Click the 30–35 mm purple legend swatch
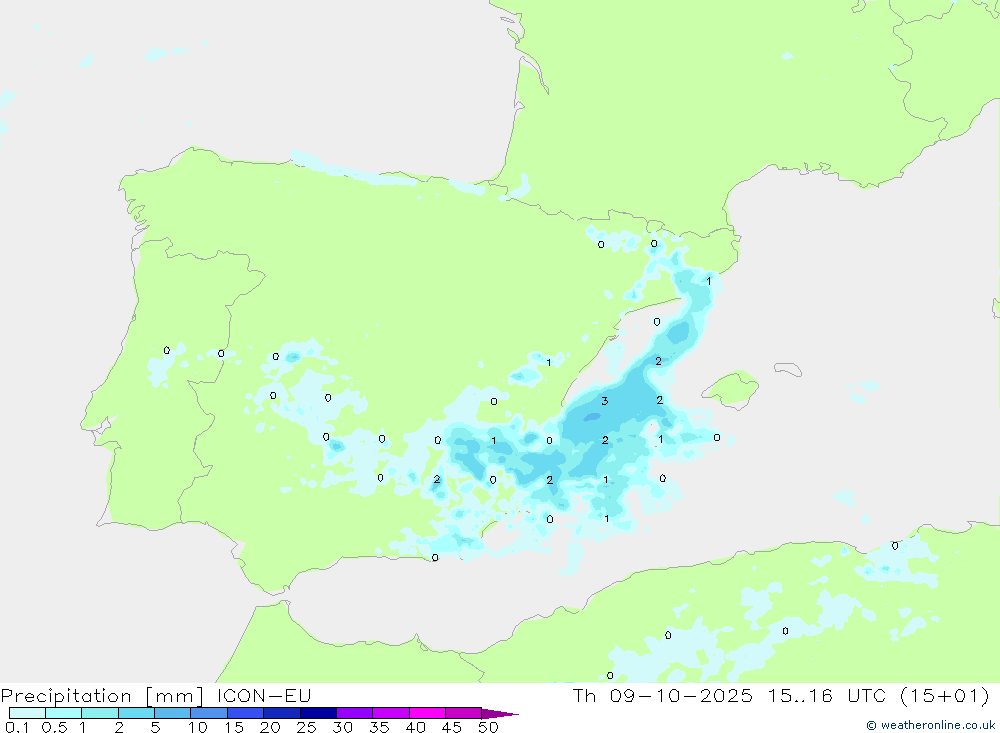The width and height of the screenshot is (1000, 733). 354,713
